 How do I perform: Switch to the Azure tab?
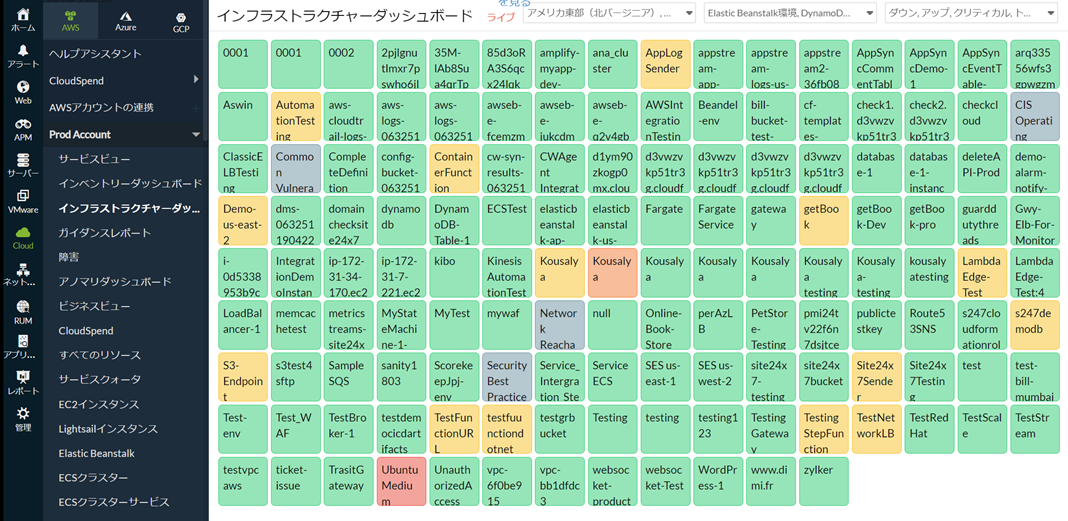[x=125, y=20]
